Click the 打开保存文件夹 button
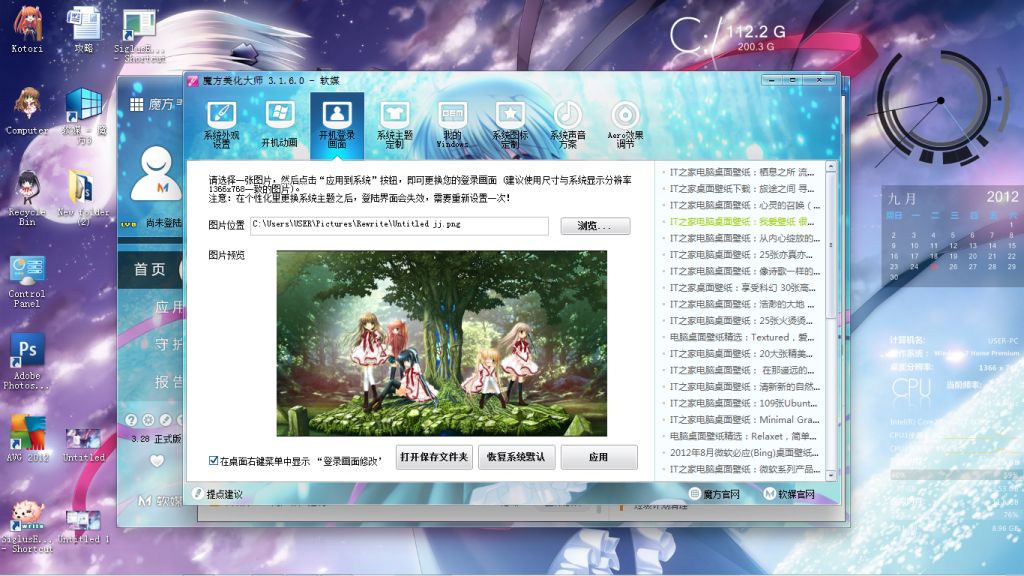 [x=434, y=457]
